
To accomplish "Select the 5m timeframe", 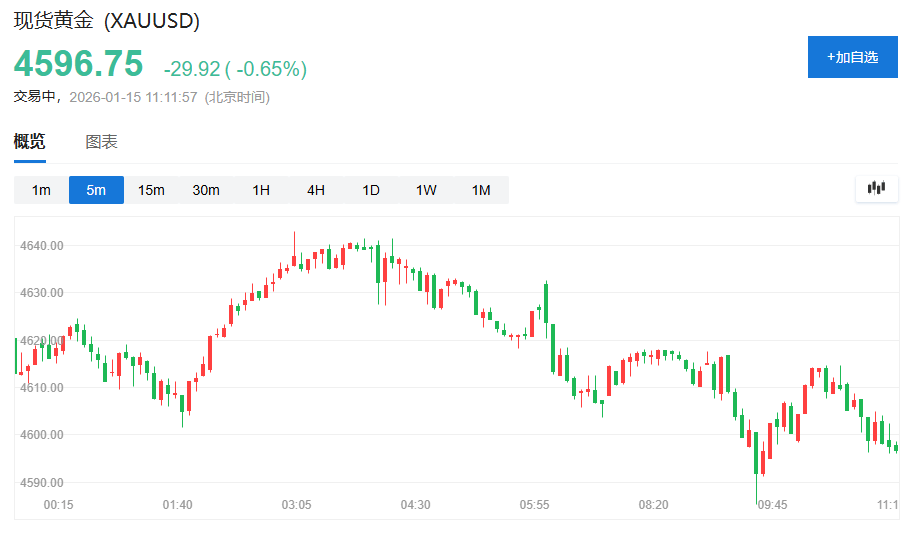I will pyautogui.click(x=96, y=190).
